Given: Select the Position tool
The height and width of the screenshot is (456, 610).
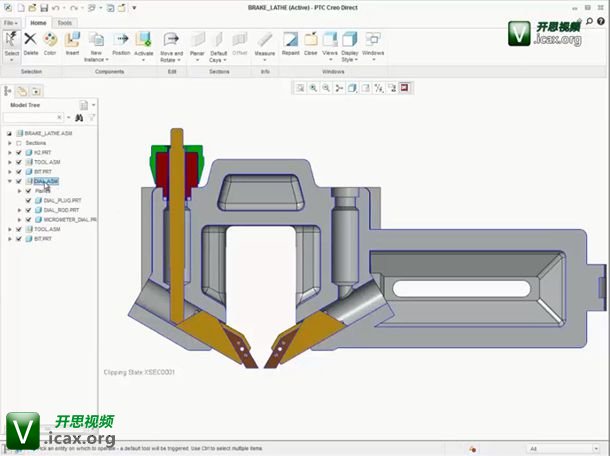Looking at the screenshot, I should point(121,42).
